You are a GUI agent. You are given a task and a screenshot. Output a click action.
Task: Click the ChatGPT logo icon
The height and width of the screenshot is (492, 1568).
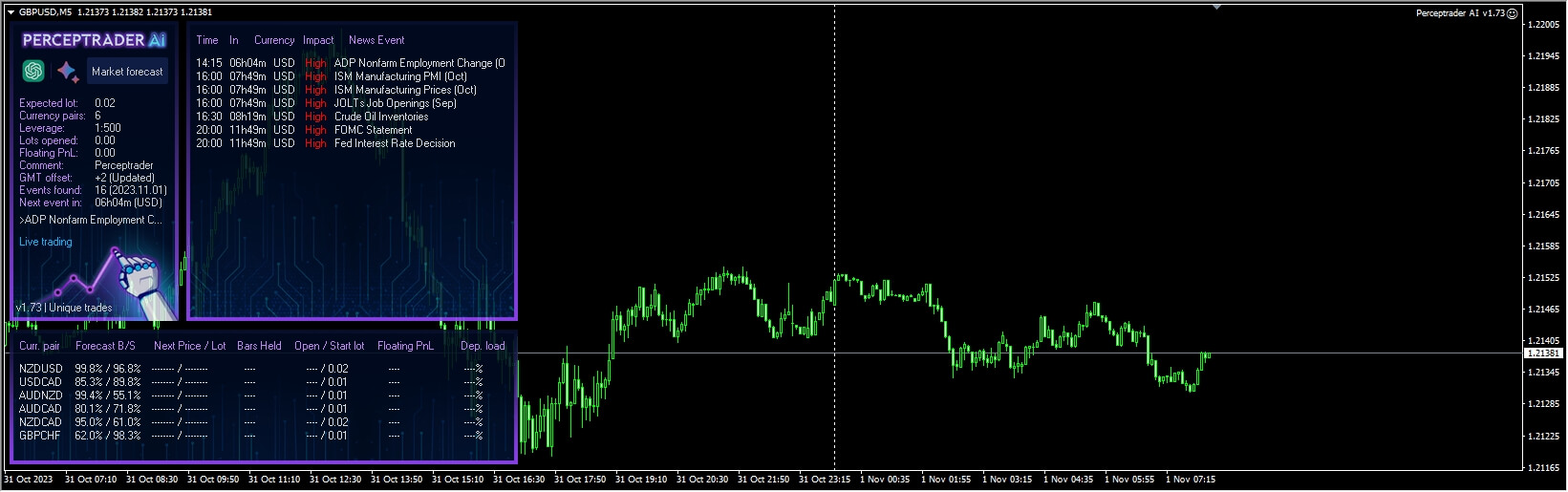(33, 71)
